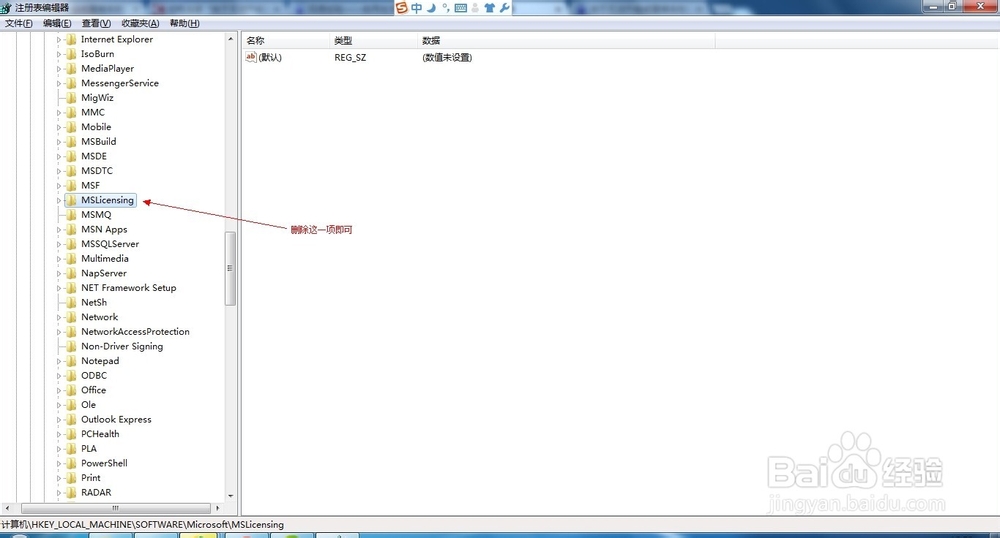This screenshot has width=1000, height=538.
Task: Select the Non-Driver Signing registry key
Action: (122, 346)
